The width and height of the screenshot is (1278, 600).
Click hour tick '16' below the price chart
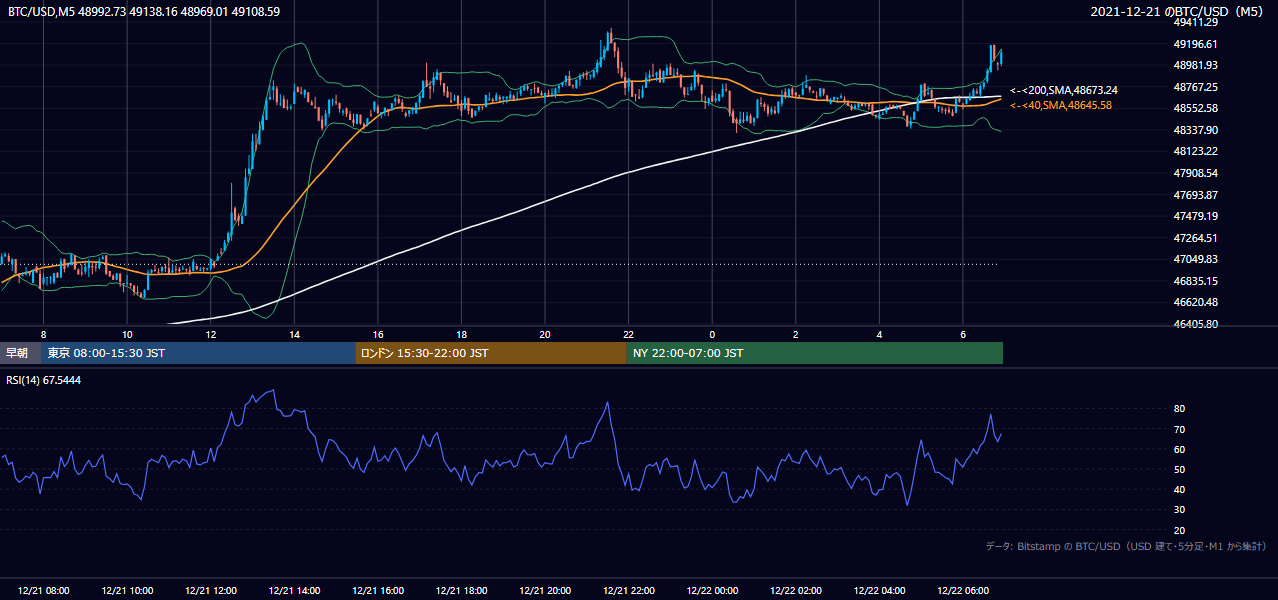pyautogui.click(x=378, y=333)
